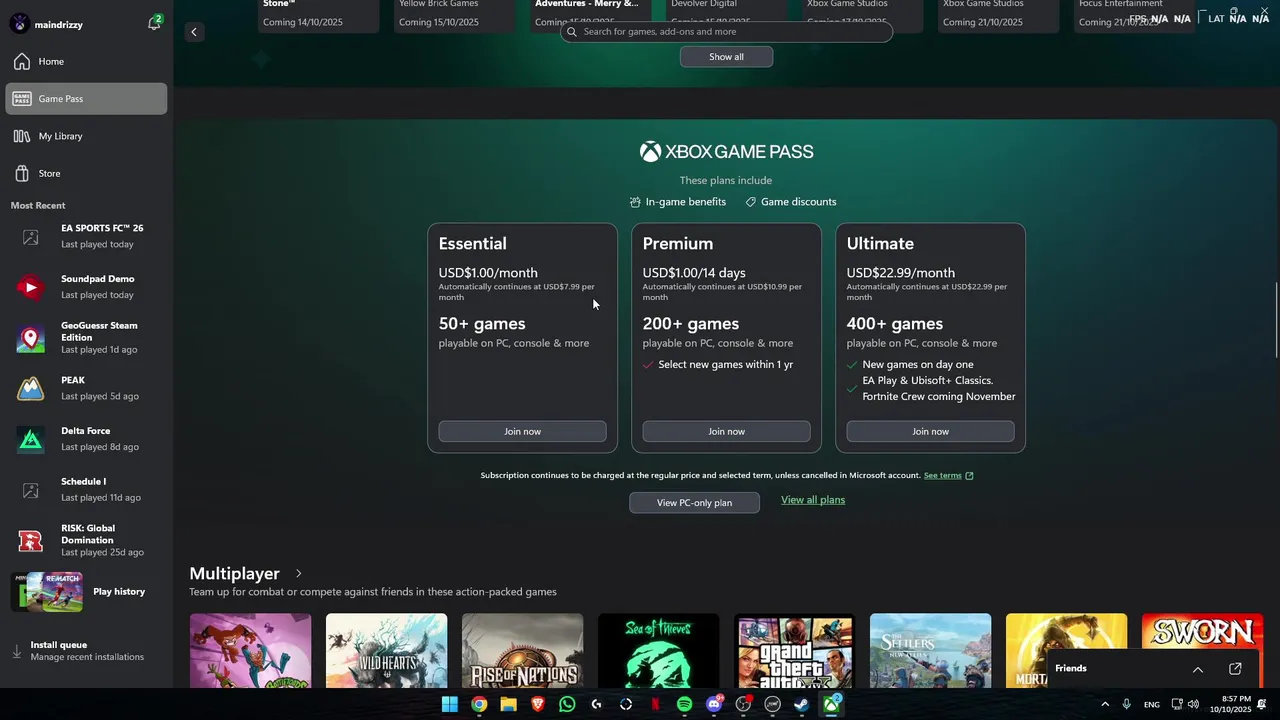Open Install queue download icon

[x=17, y=651]
